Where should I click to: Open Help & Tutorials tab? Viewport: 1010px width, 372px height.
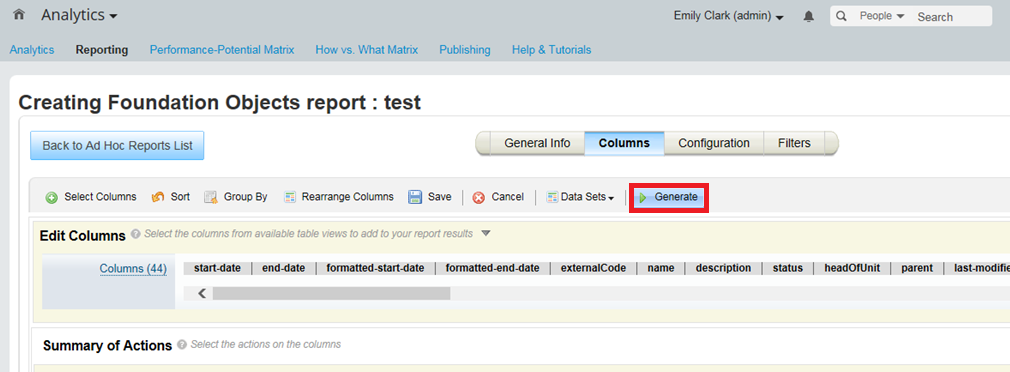point(551,50)
